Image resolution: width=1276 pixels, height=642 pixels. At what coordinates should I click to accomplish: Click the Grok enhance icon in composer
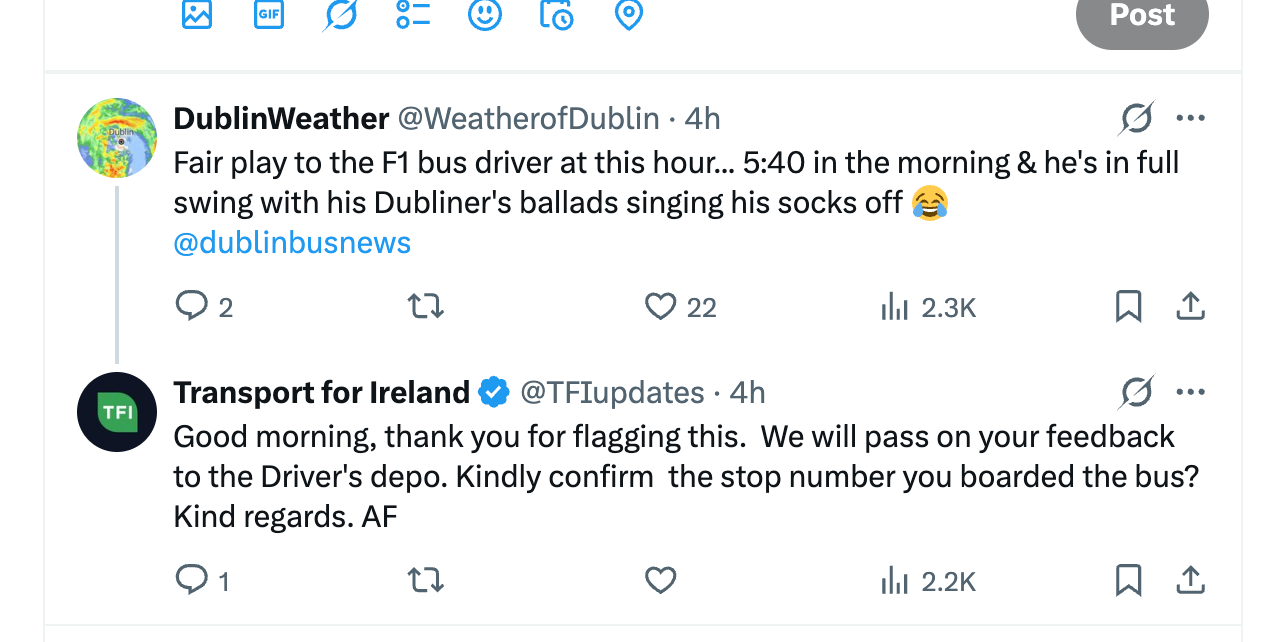(x=341, y=14)
